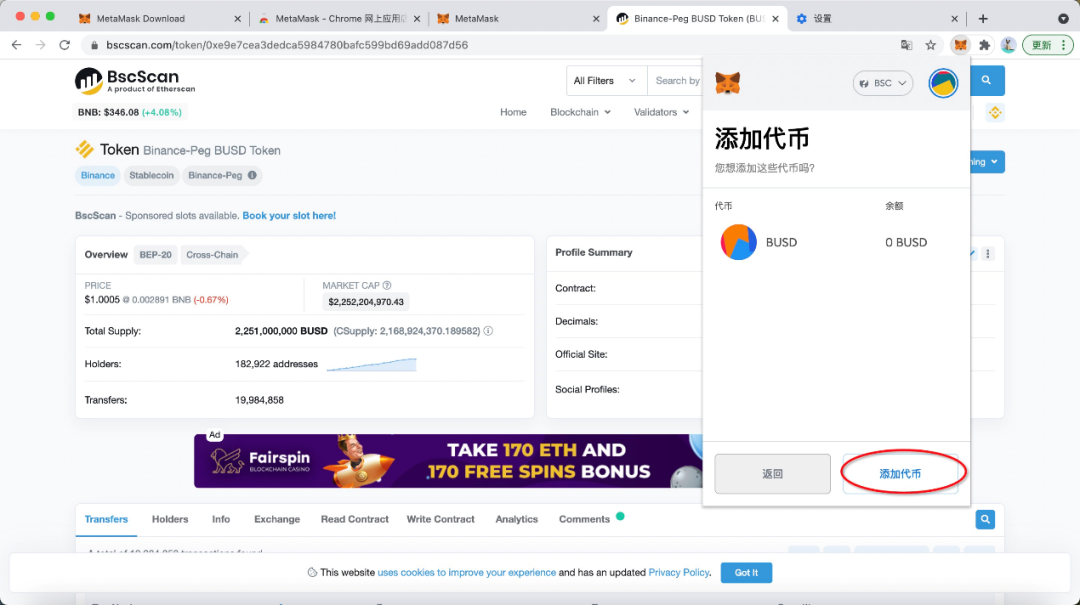Click the Binance tag
1080x605 pixels.
pos(98,175)
